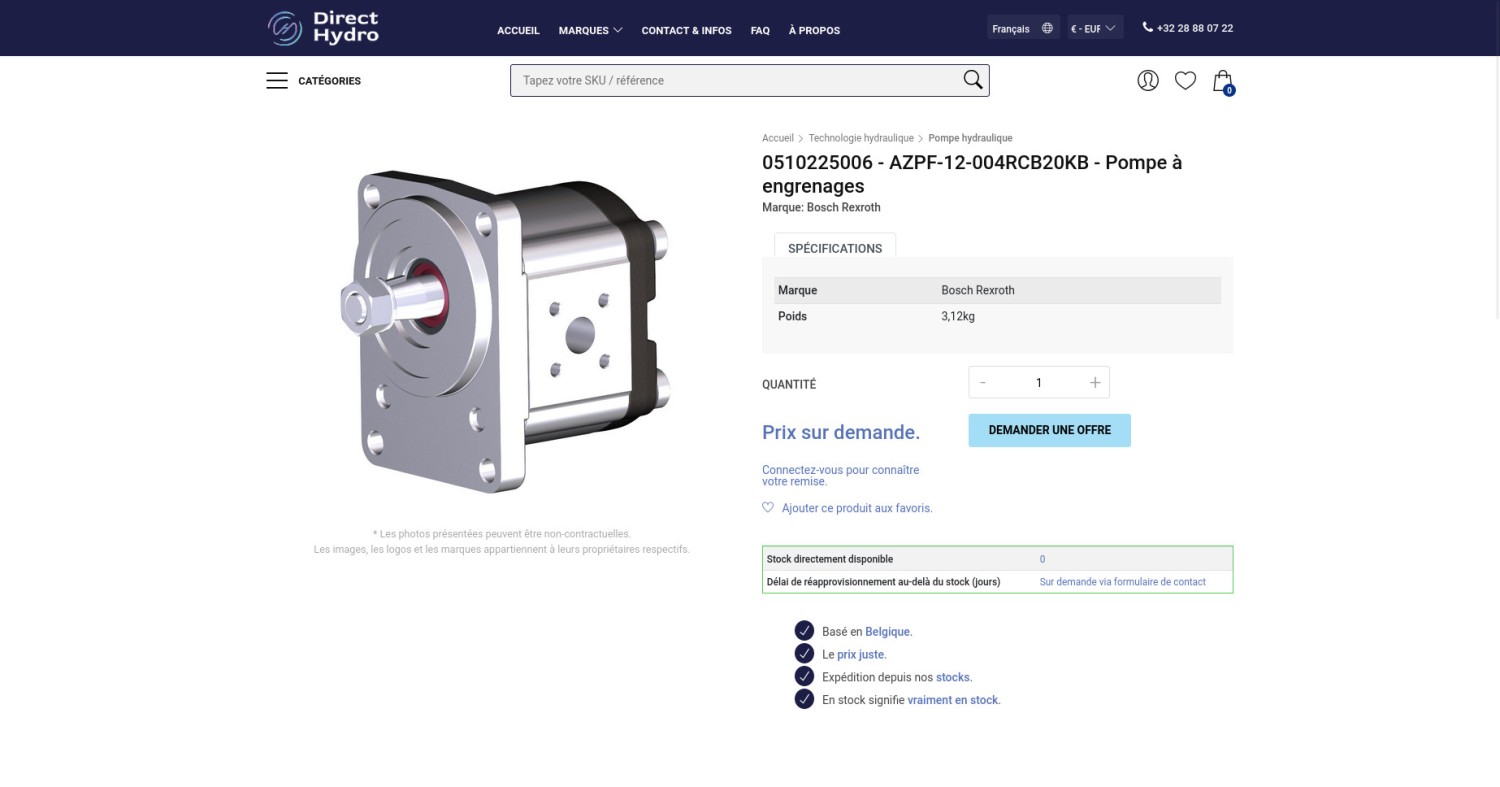Screen dimensions: 1500x787
Task: Expand the Marques dropdown menu
Action: (590, 30)
